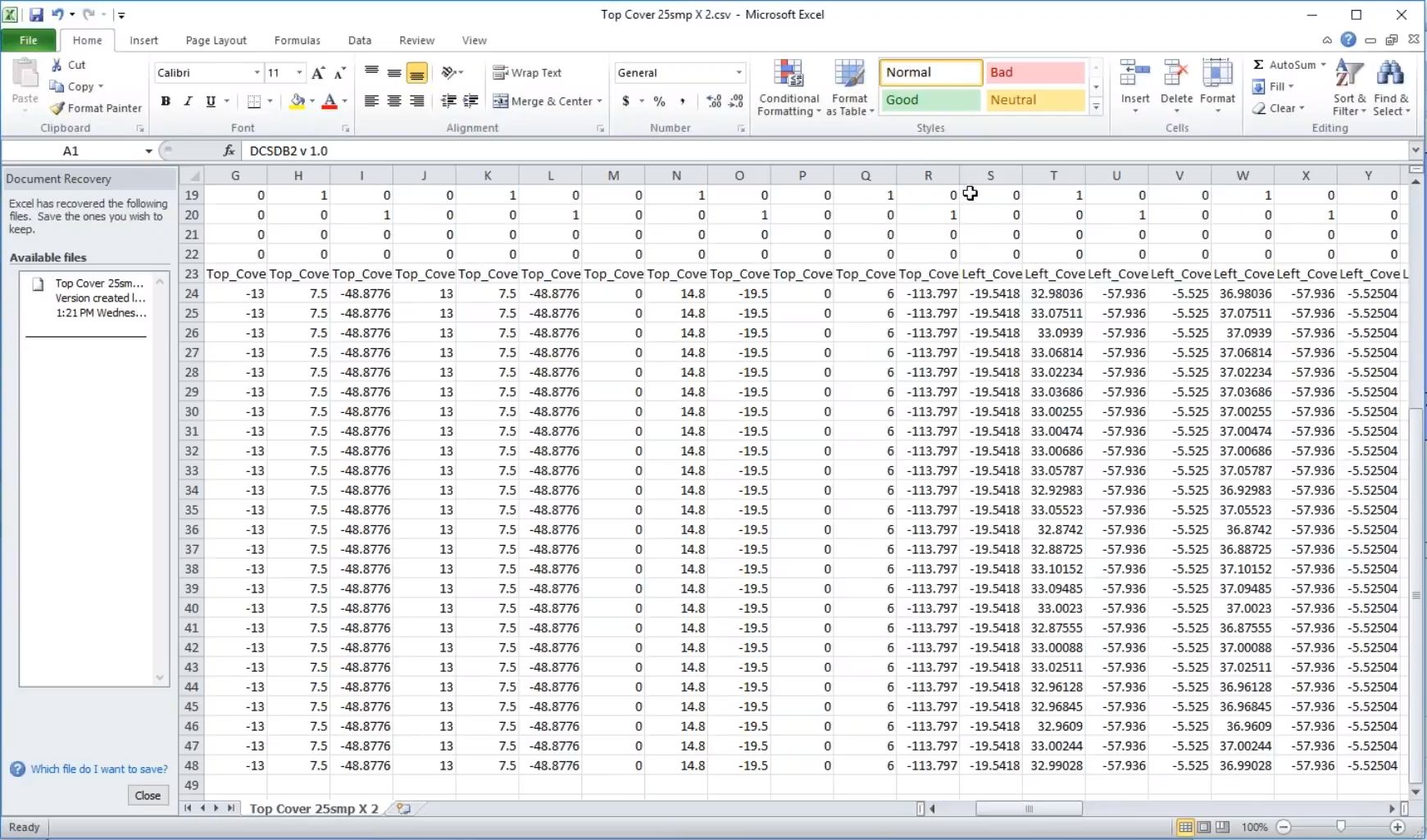Click the Save icon in quick access toolbar
The height and width of the screenshot is (840, 1427).
point(36,15)
